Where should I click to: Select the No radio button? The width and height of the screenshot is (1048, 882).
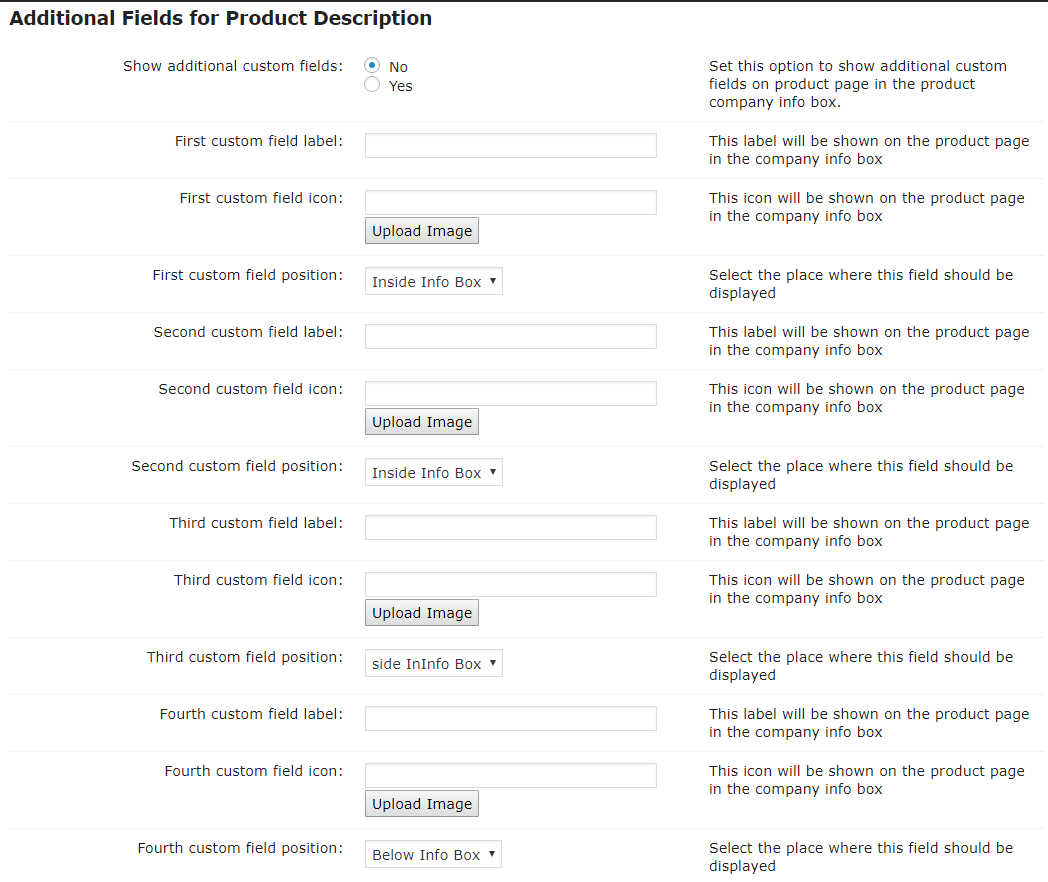point(372,66)
